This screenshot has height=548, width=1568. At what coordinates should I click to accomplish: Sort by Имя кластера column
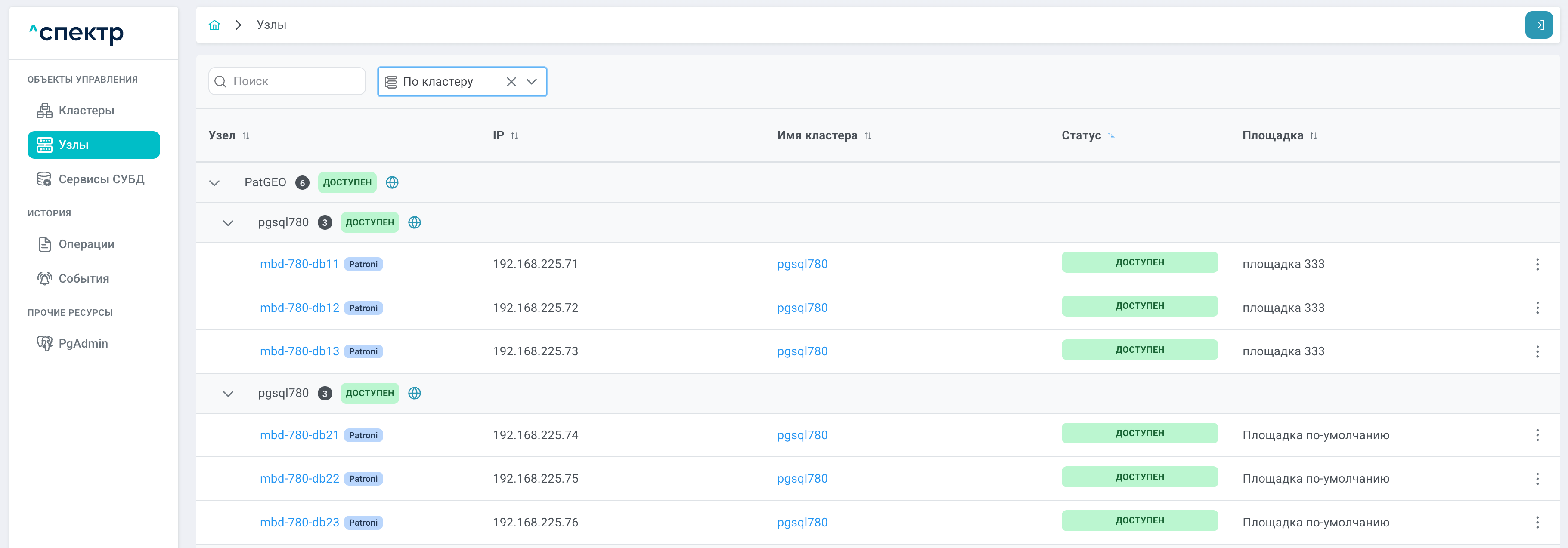[x=868, y=135]
